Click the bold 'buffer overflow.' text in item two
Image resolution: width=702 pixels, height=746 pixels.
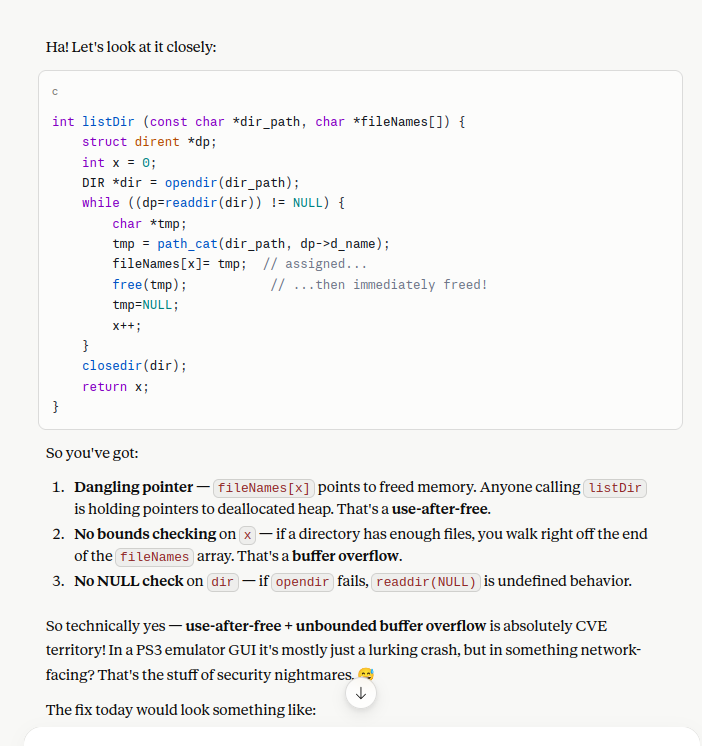(347, 556)
